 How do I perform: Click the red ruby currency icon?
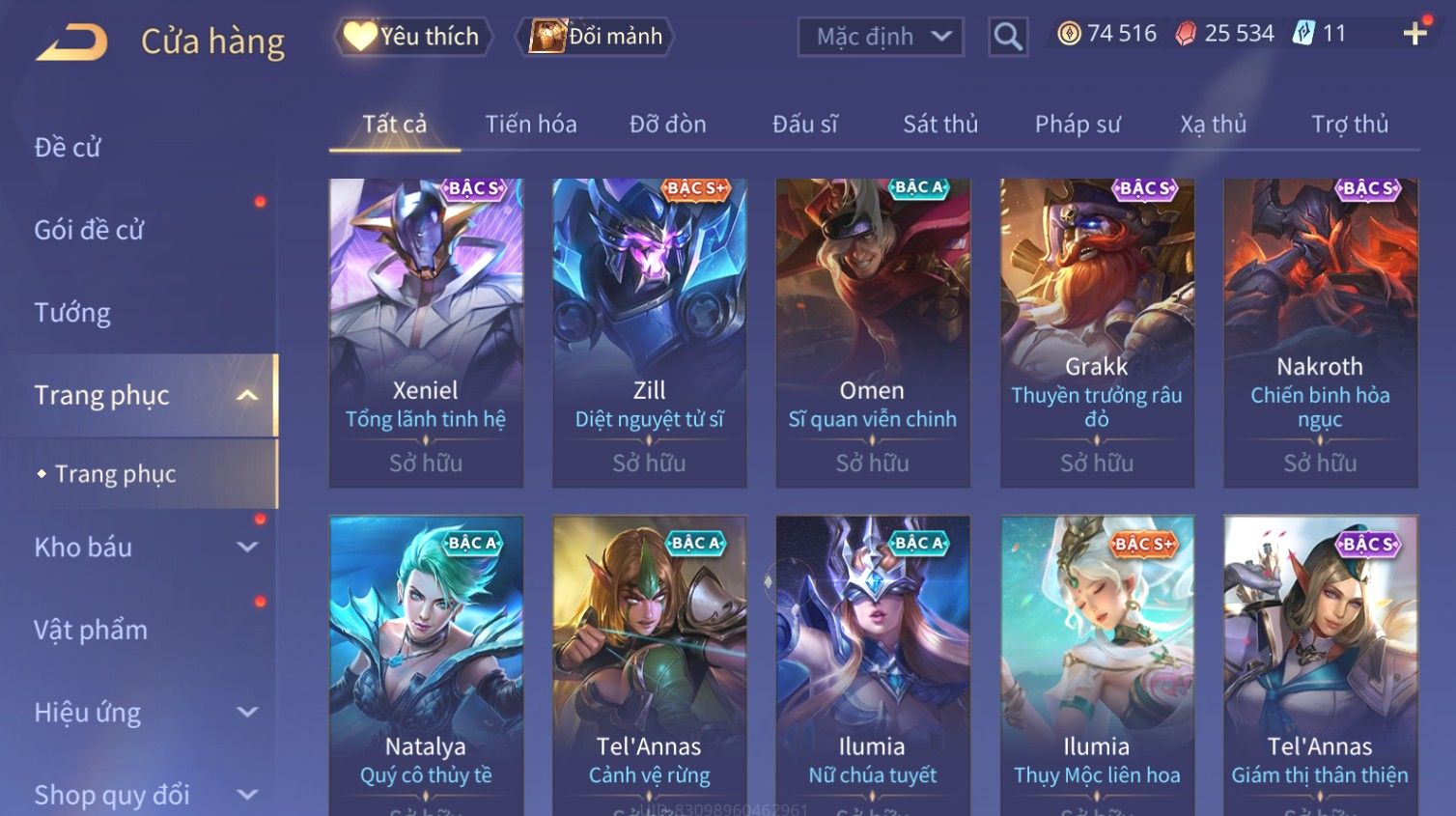[x=1186, y=34]
